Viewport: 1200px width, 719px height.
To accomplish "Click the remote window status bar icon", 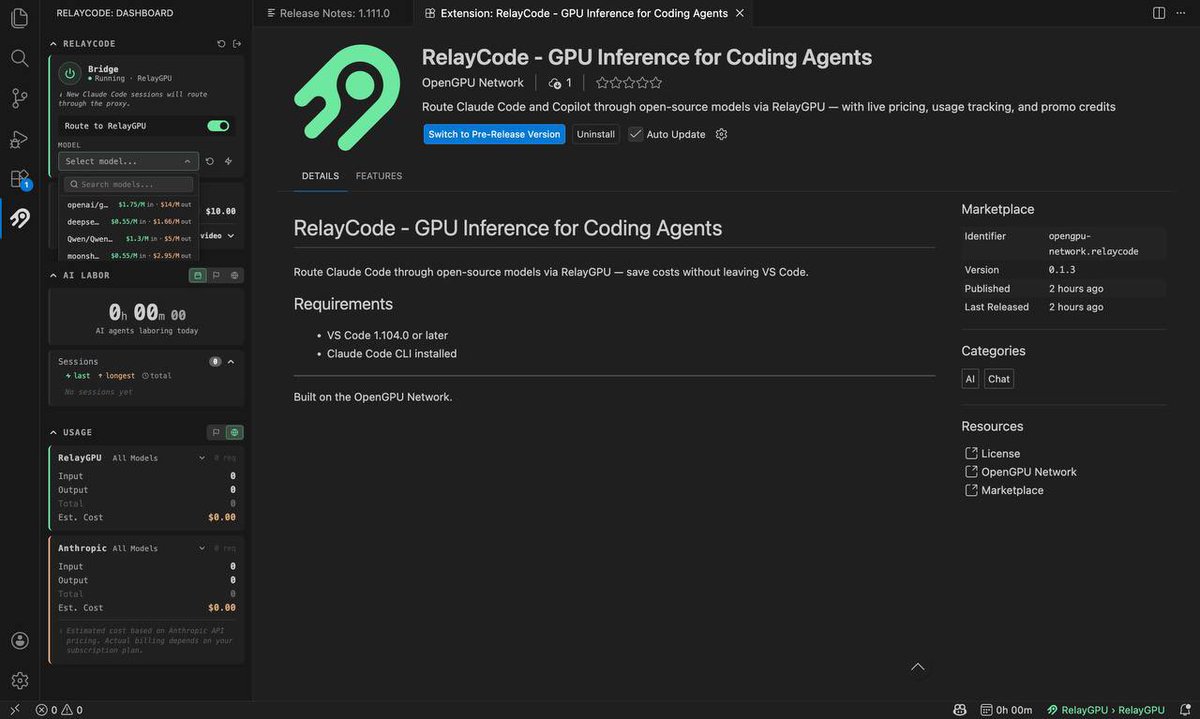I will tap(14, 710).
